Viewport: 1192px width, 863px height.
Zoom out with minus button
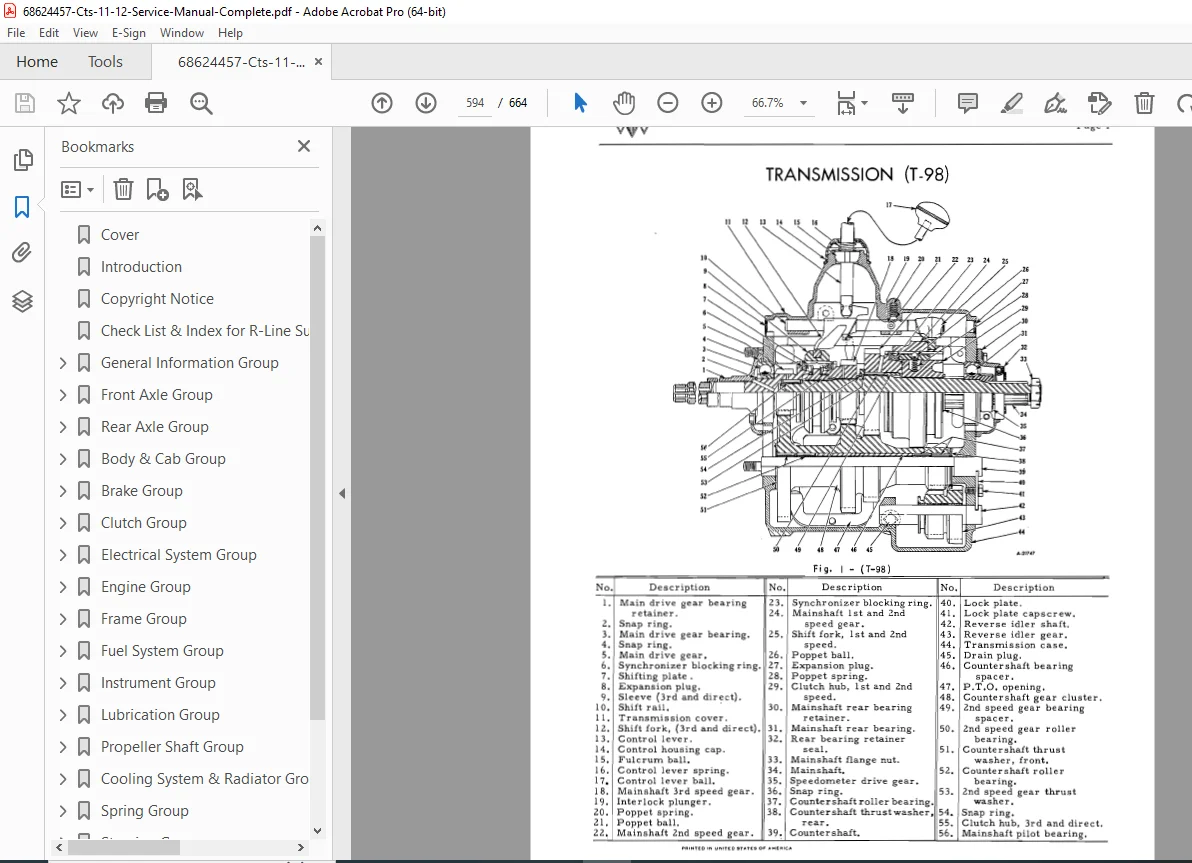coord(667,103)
